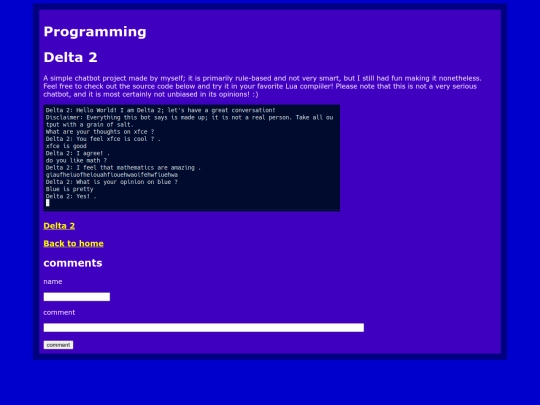Click terminal line 'Delta 2: I agree! .'
The width and height of the screenshot is (540, 405).
click(x=78, y=153)
